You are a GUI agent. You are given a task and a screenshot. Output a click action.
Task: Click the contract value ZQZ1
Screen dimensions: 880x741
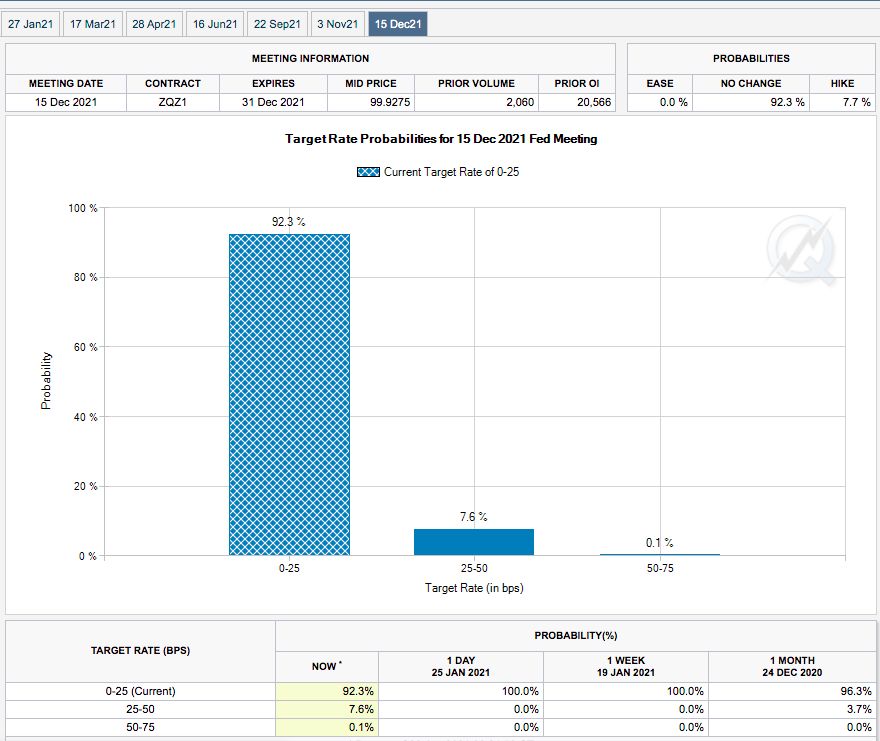pos(172,102)
